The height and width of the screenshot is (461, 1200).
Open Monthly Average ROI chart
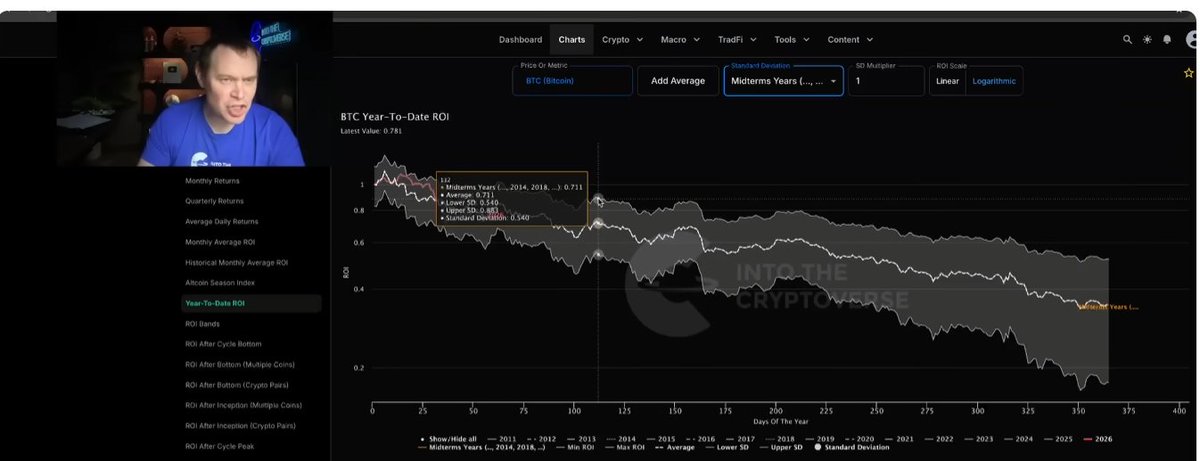[220, 242]
